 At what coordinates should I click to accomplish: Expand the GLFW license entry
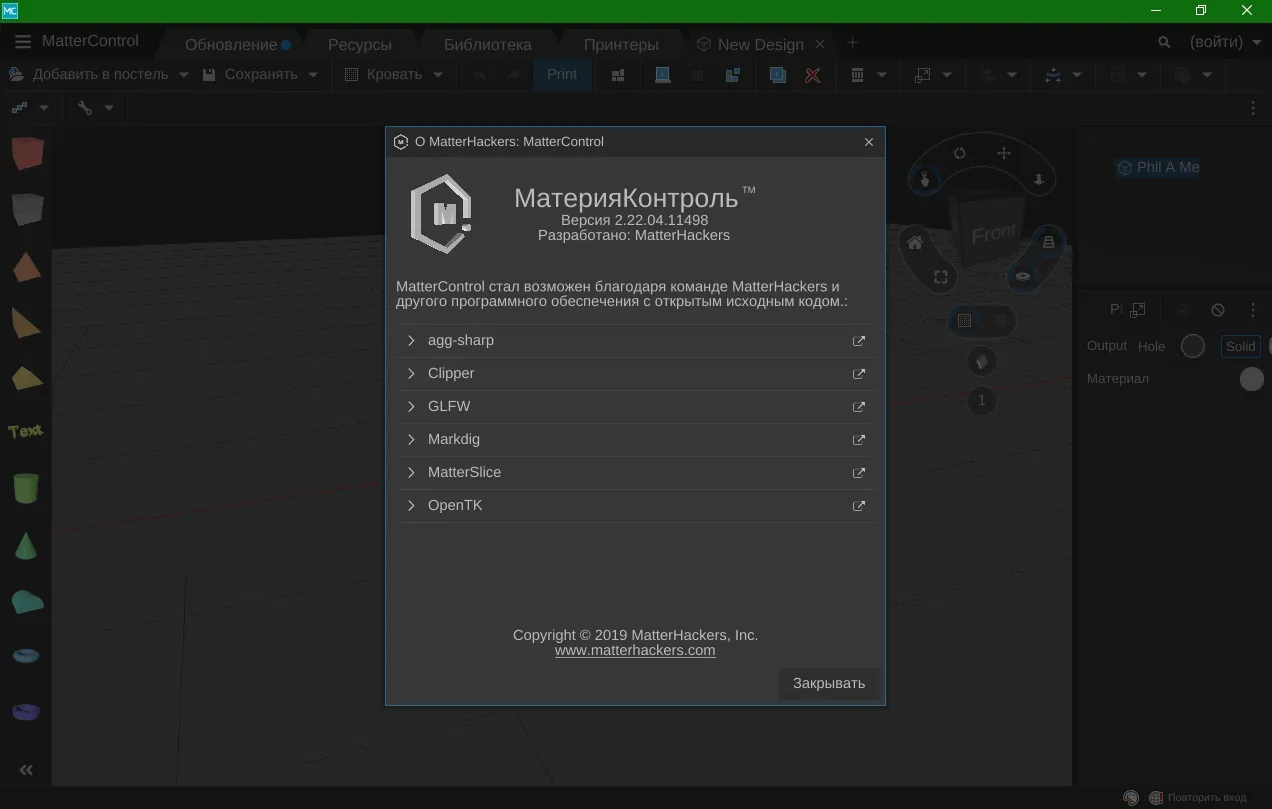click(411, 407)
